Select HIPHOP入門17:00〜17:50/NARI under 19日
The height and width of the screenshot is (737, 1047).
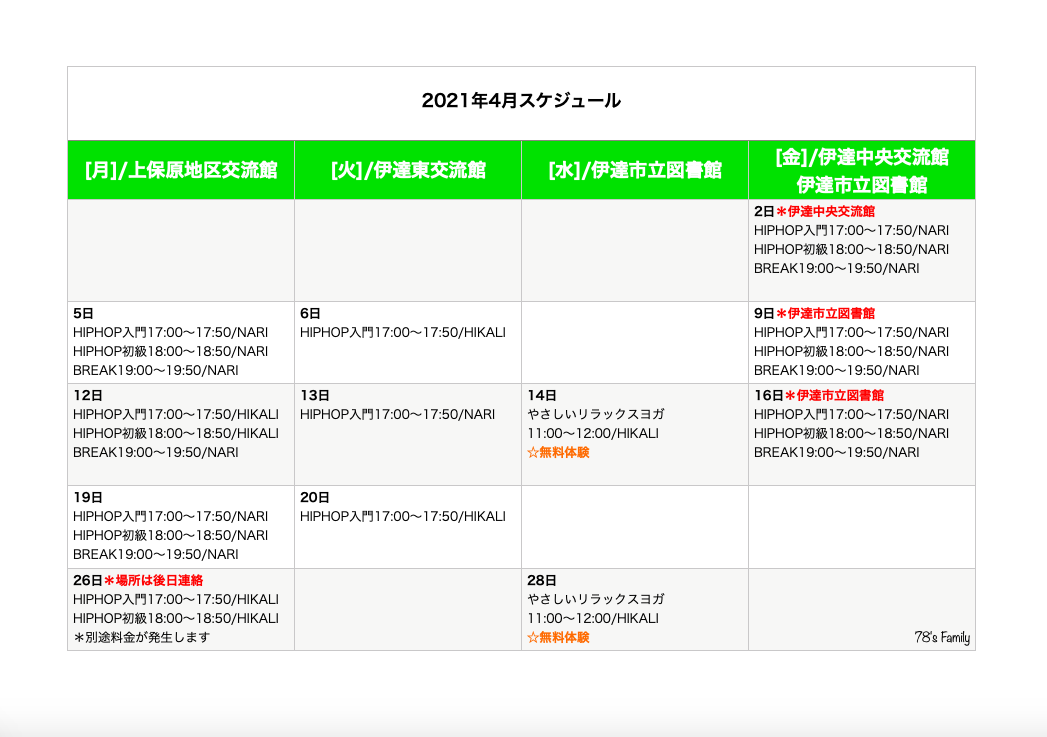170,517
